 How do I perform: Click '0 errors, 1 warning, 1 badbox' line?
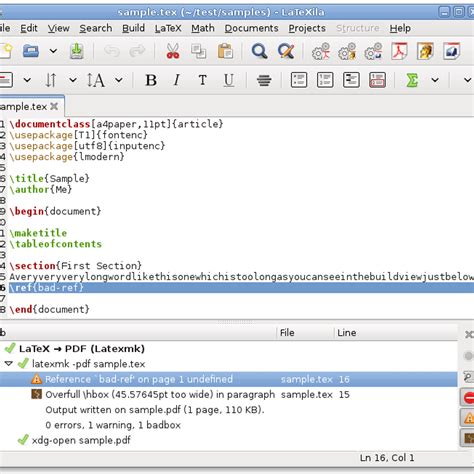tap(113, 425)
